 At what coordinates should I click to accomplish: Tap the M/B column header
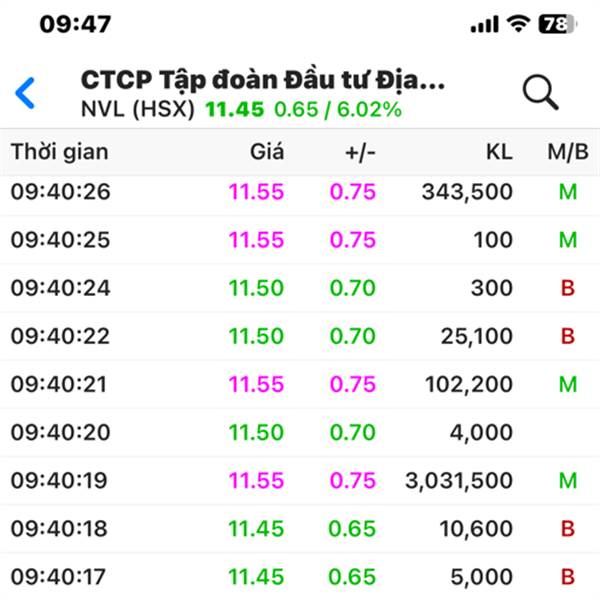click(568, 152)
